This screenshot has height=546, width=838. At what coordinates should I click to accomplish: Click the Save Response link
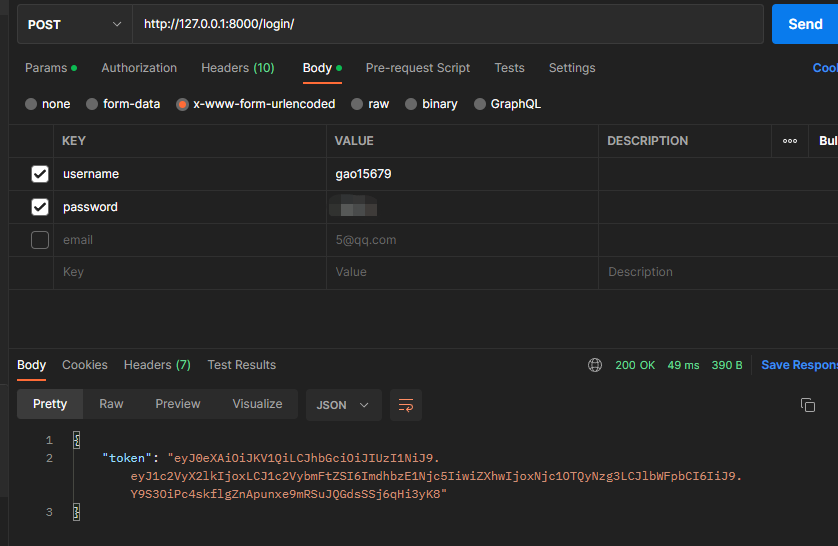pos(798,365)
